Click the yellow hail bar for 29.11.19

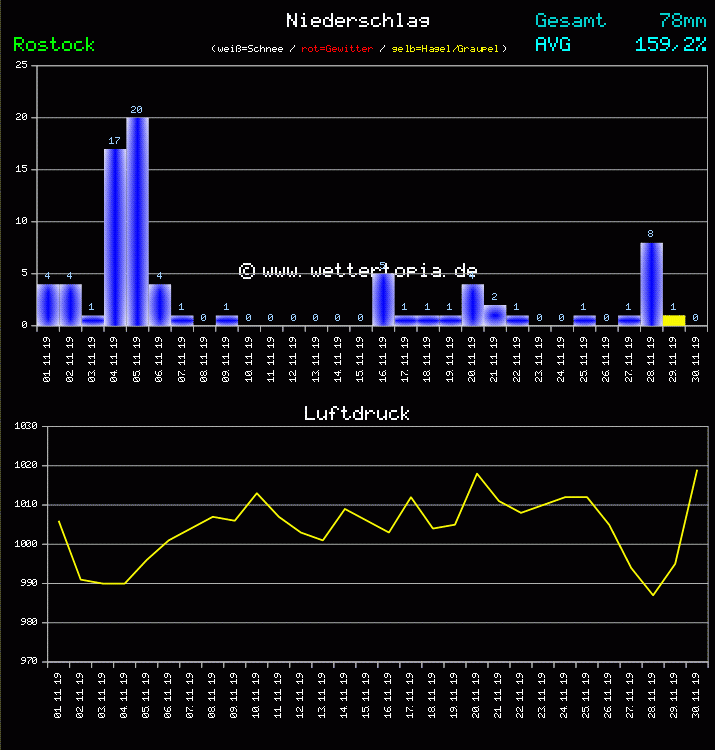coord(673,320)
